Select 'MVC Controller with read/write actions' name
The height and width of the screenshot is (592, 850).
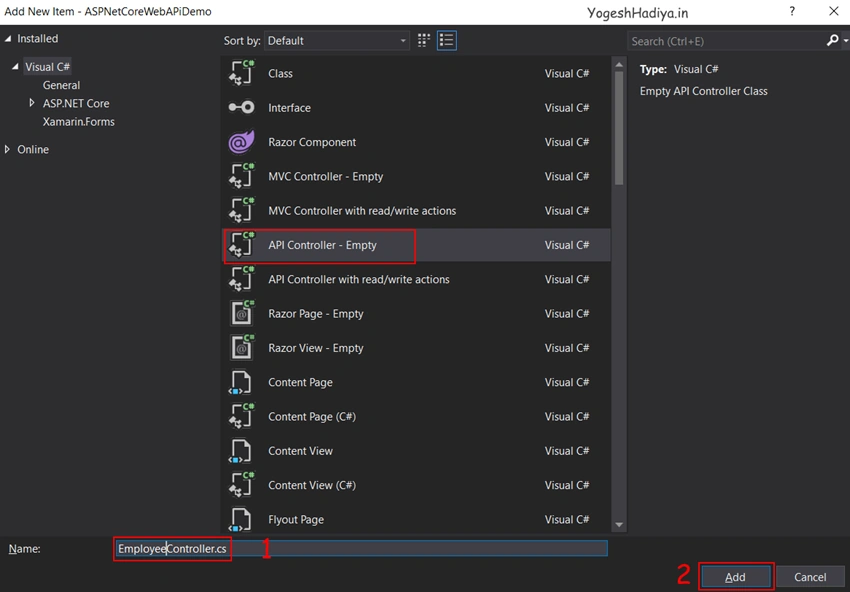point(362,210)
